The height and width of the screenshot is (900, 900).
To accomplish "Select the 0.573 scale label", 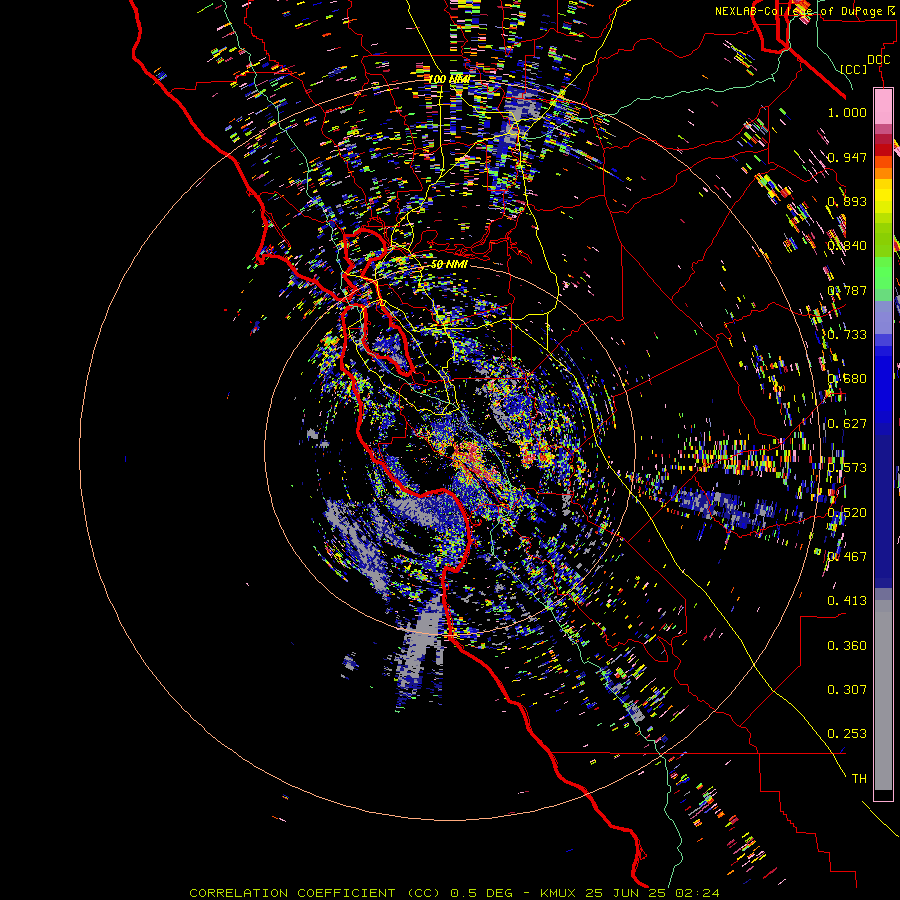I will [x=847, y=468].
